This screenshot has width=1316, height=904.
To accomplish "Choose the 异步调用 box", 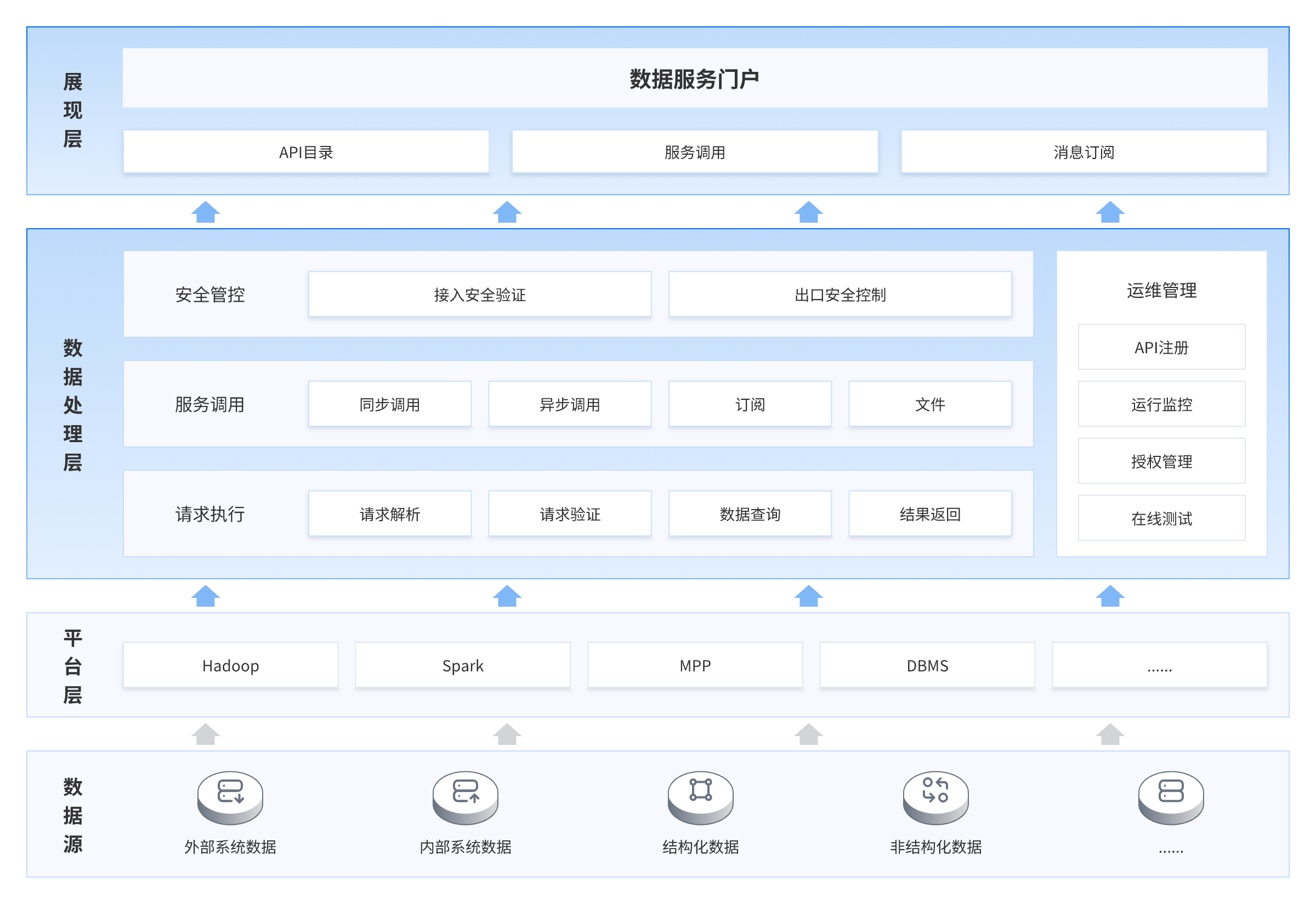I will point(570,404).
